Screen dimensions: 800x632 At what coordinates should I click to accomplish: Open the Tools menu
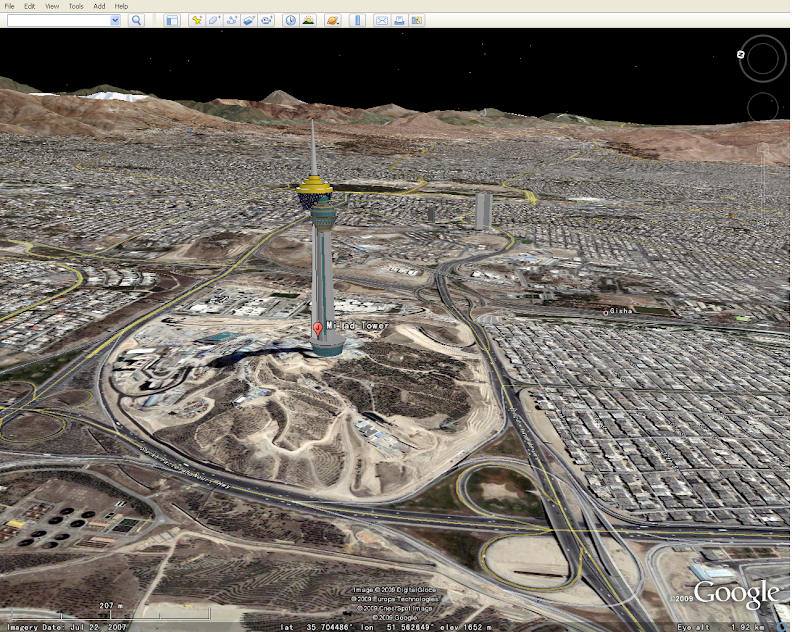(x=76, y=6)
